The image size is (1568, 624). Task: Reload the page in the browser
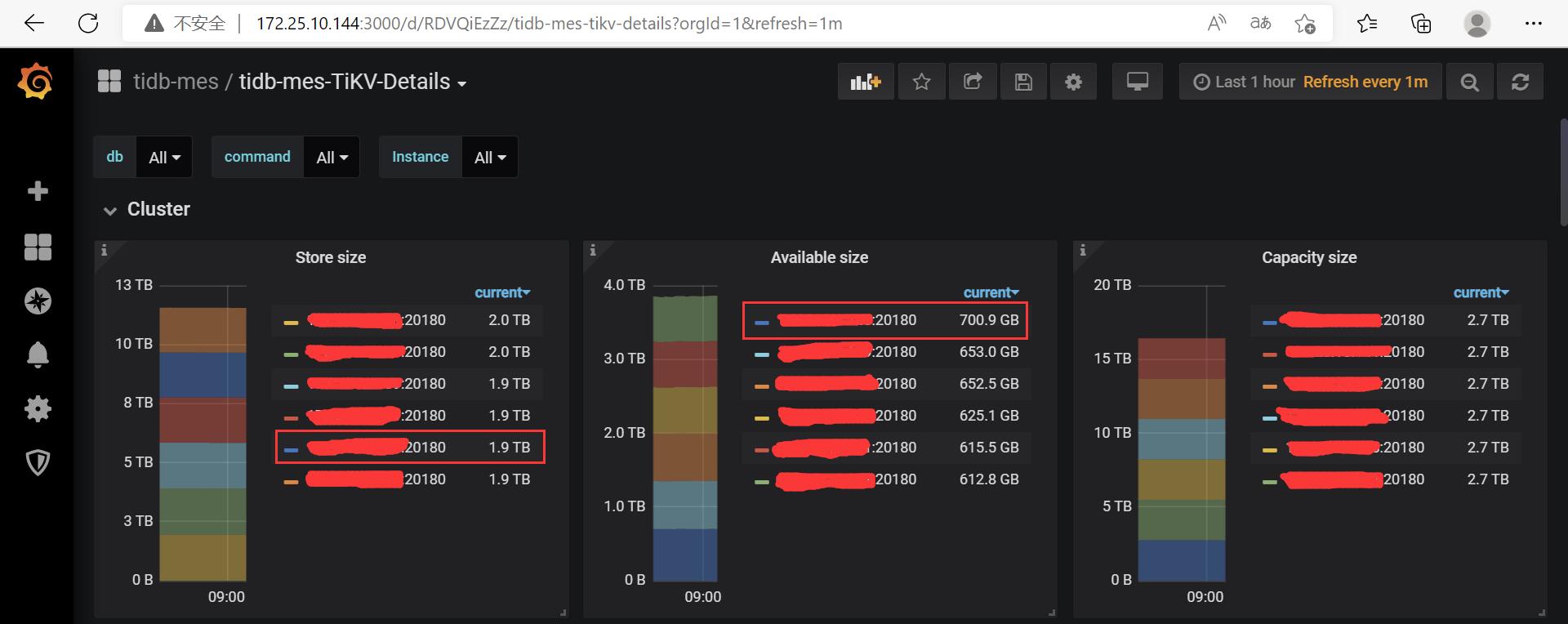coord(88,23)
